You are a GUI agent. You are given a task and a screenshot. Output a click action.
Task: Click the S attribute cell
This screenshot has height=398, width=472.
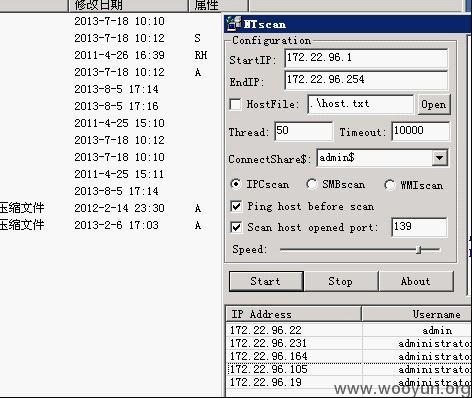pyautogui.click(x=197, y=38)
